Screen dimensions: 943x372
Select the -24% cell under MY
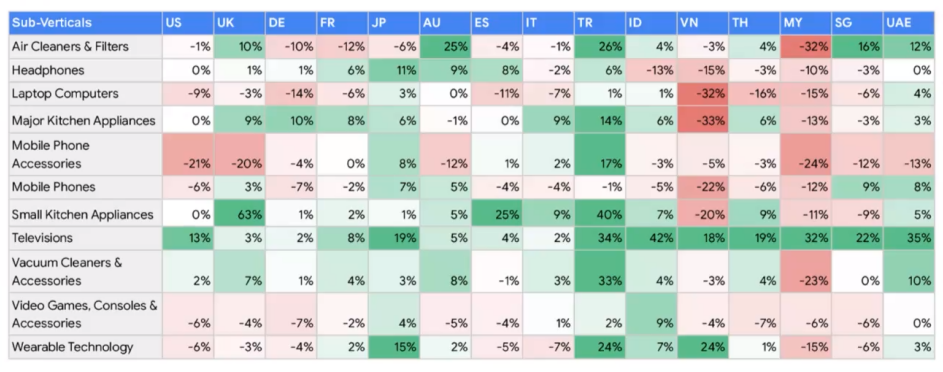point(806,154)
